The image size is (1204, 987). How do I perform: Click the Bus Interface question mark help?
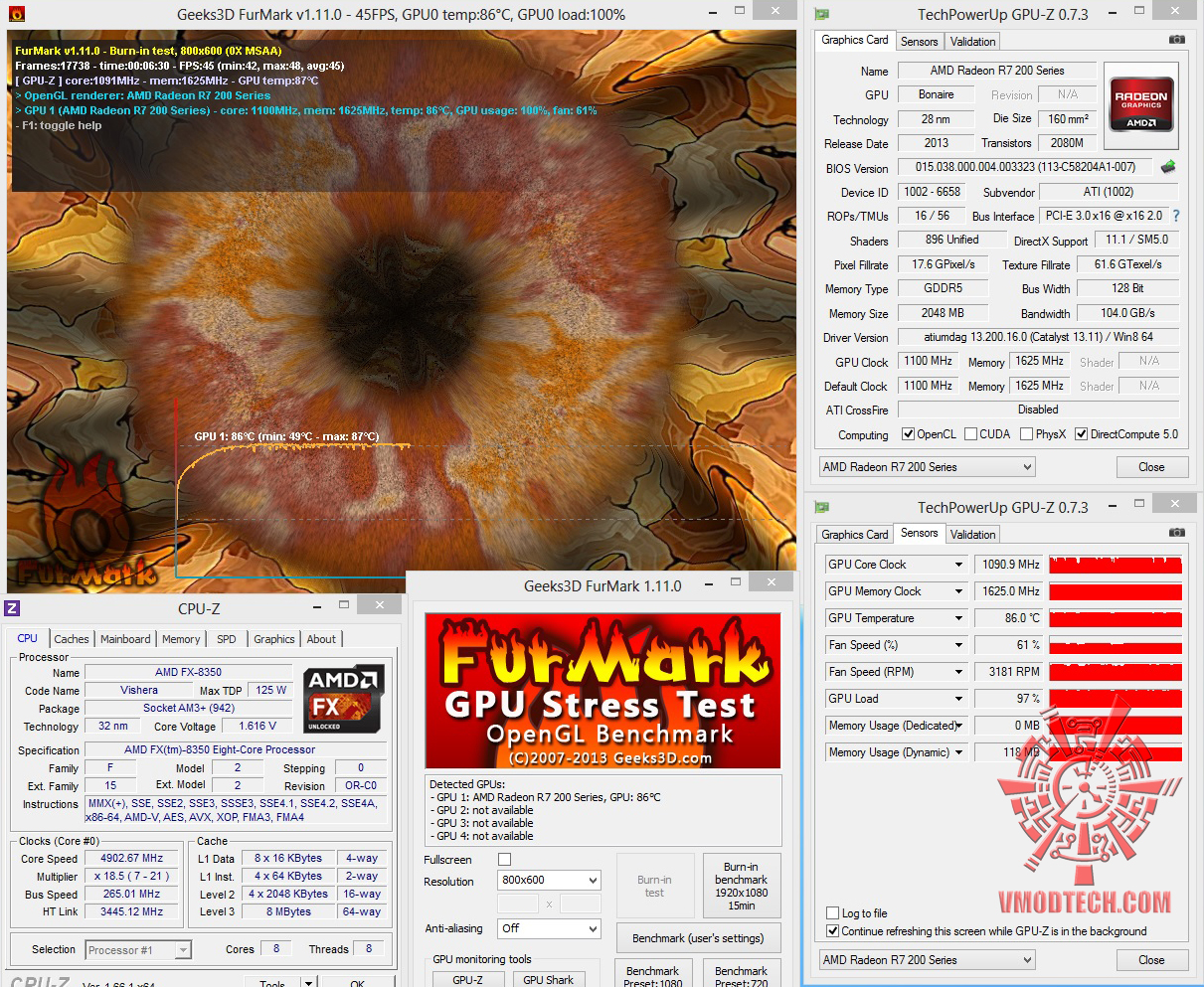click(x=1176, y=216)
